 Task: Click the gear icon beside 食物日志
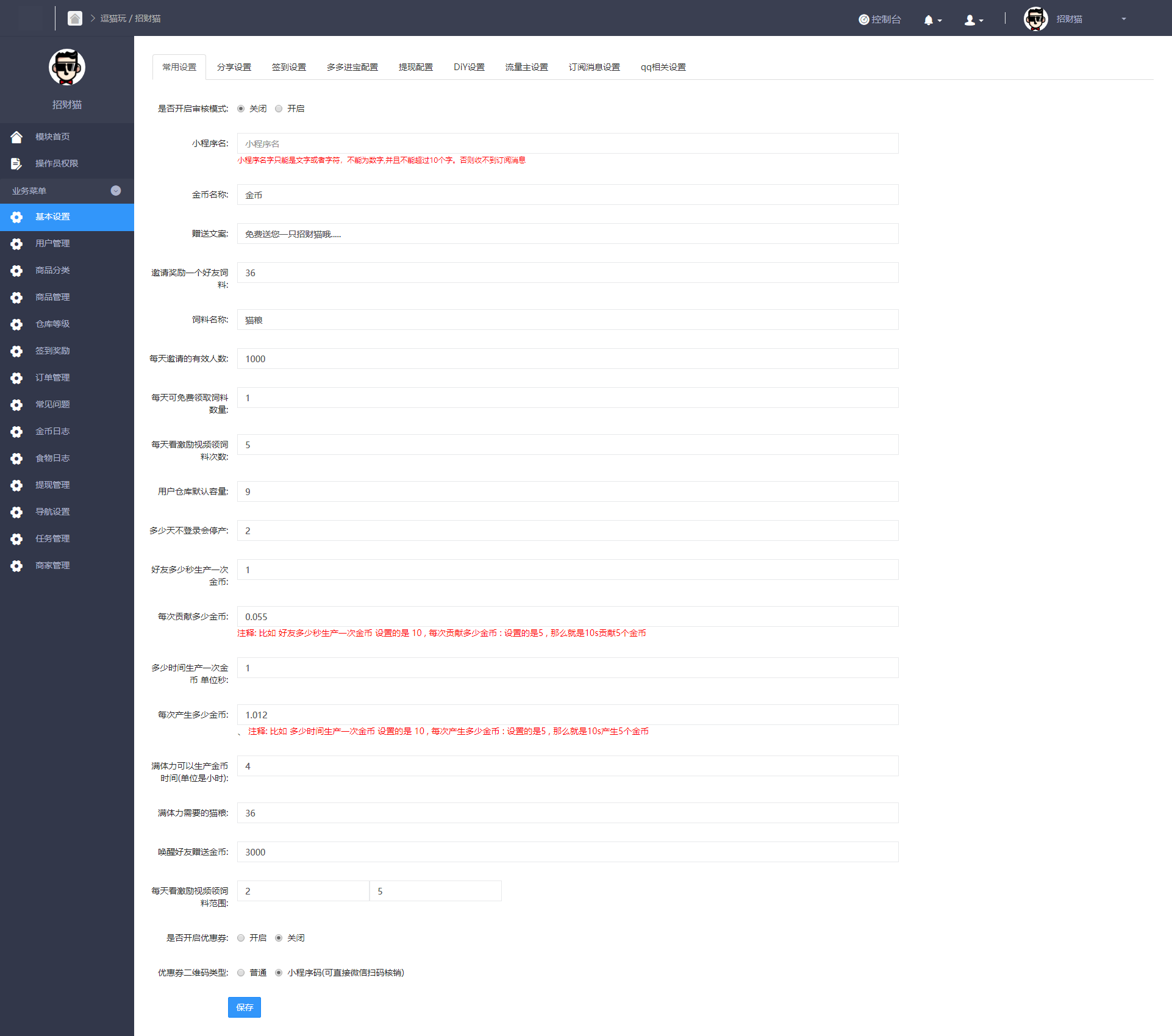tap(16, 459)
